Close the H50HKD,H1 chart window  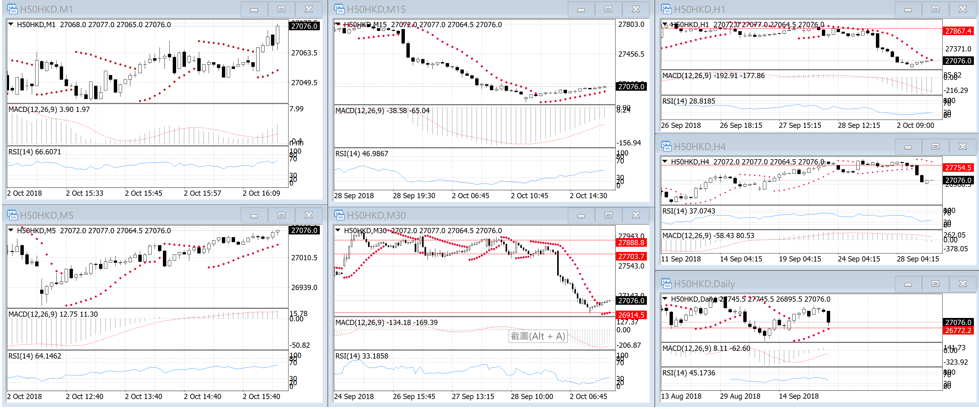pos(963,9)
